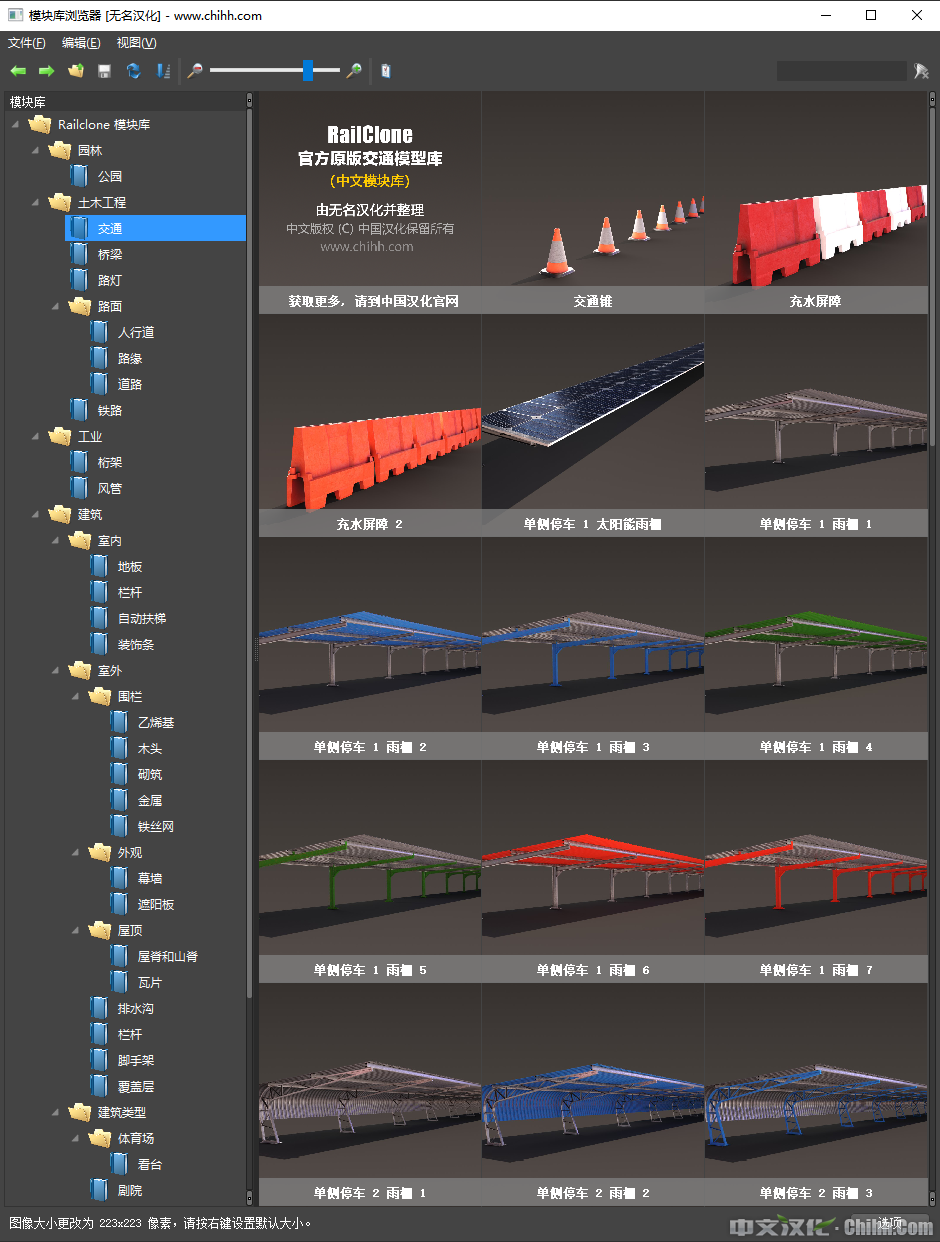Select the 单侧停车 1 雨棚 6 thumbnail

pyautogui.click(x=593, y=868)
